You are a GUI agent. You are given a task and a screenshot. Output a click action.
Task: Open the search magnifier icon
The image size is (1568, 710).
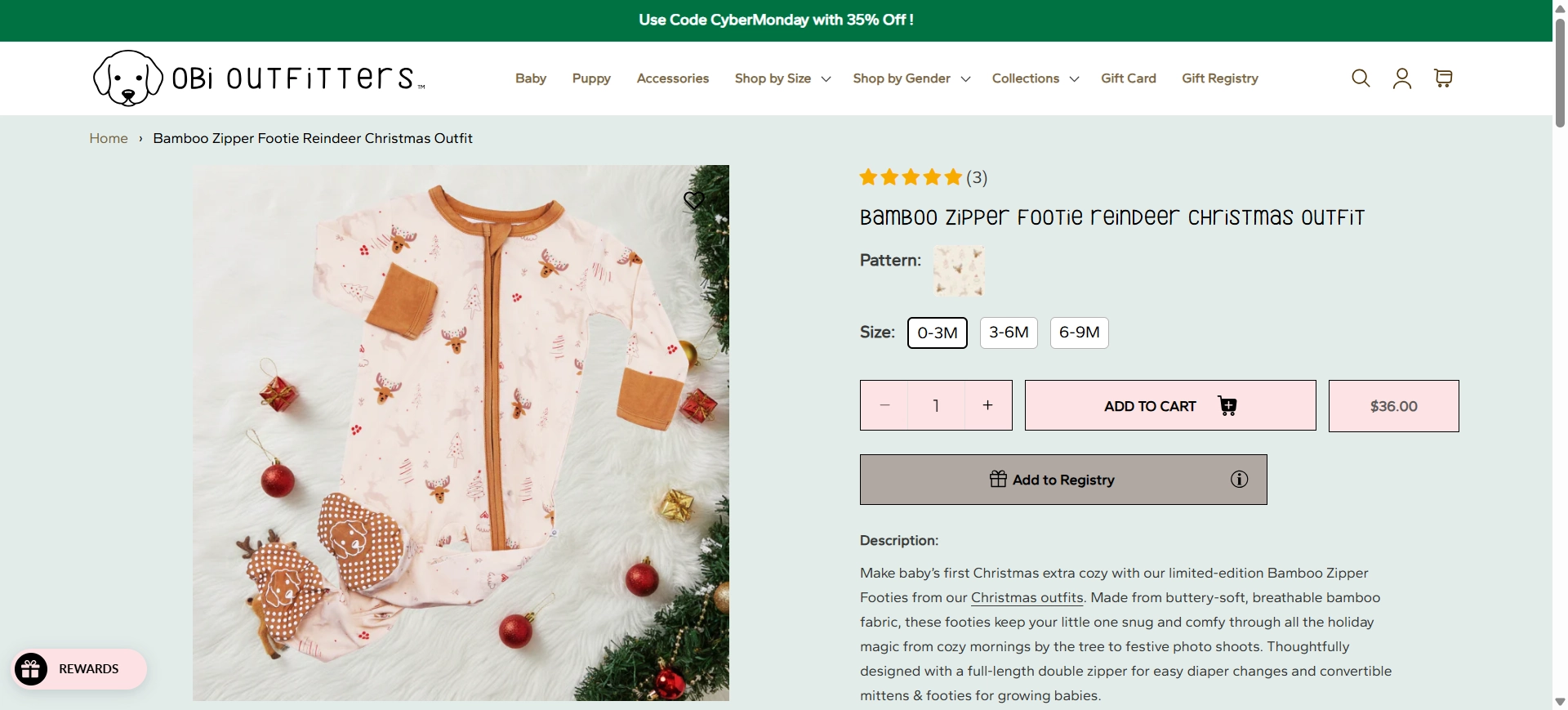[x=1361, y=78]
